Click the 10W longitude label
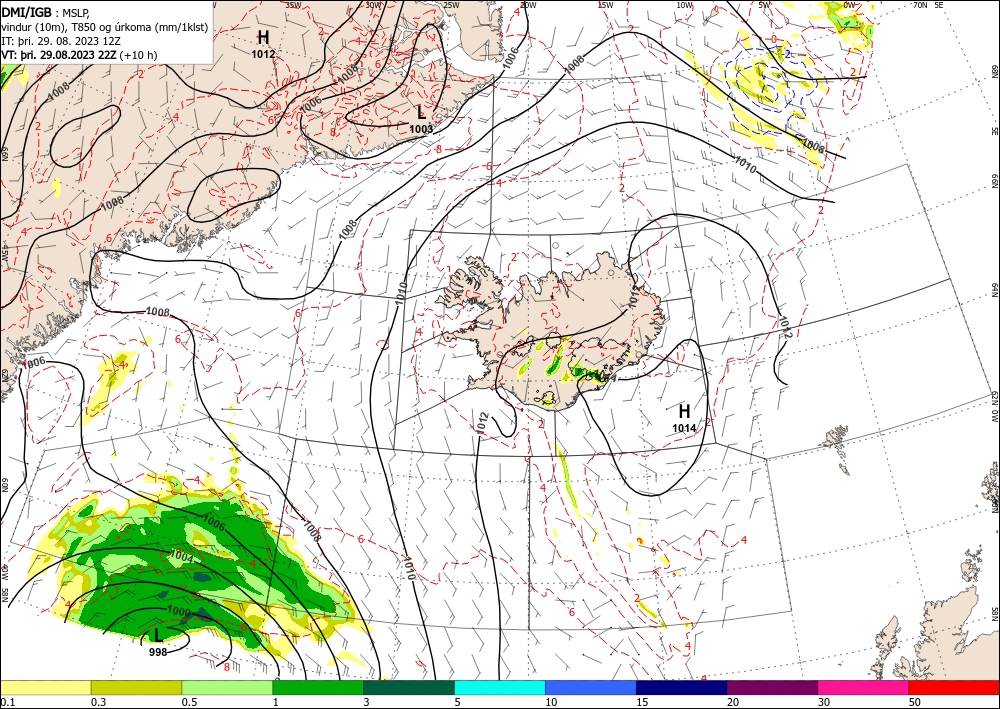1000x709 pixels. point(684,5)
